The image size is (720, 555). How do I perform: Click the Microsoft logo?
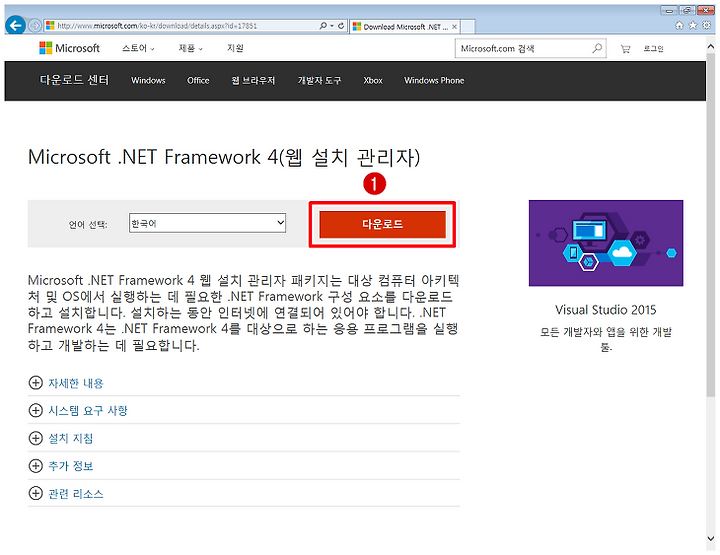click(69, 48)
